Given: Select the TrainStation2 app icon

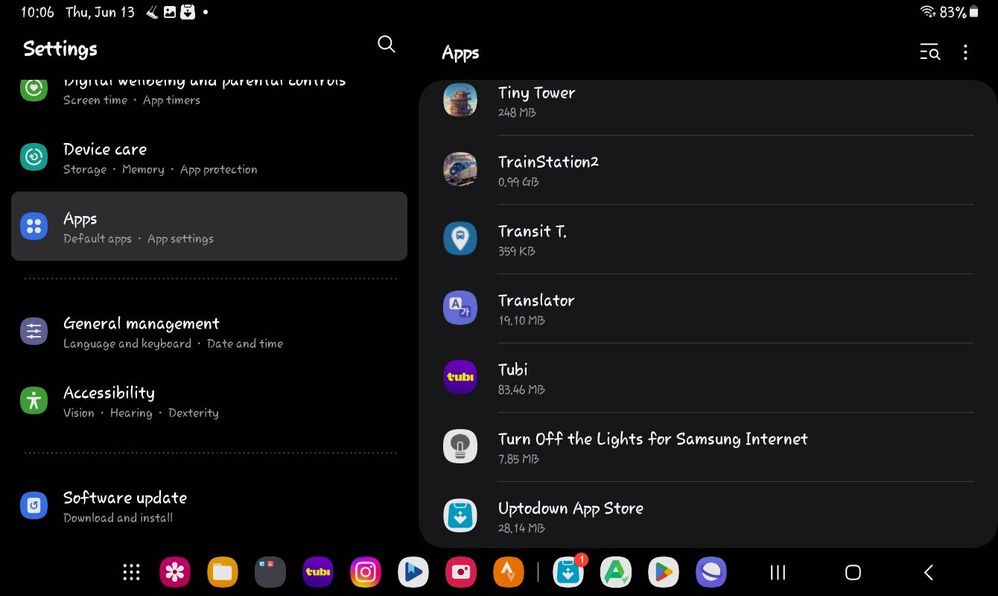Looking at the screenshot, I should tap(460, 169).
